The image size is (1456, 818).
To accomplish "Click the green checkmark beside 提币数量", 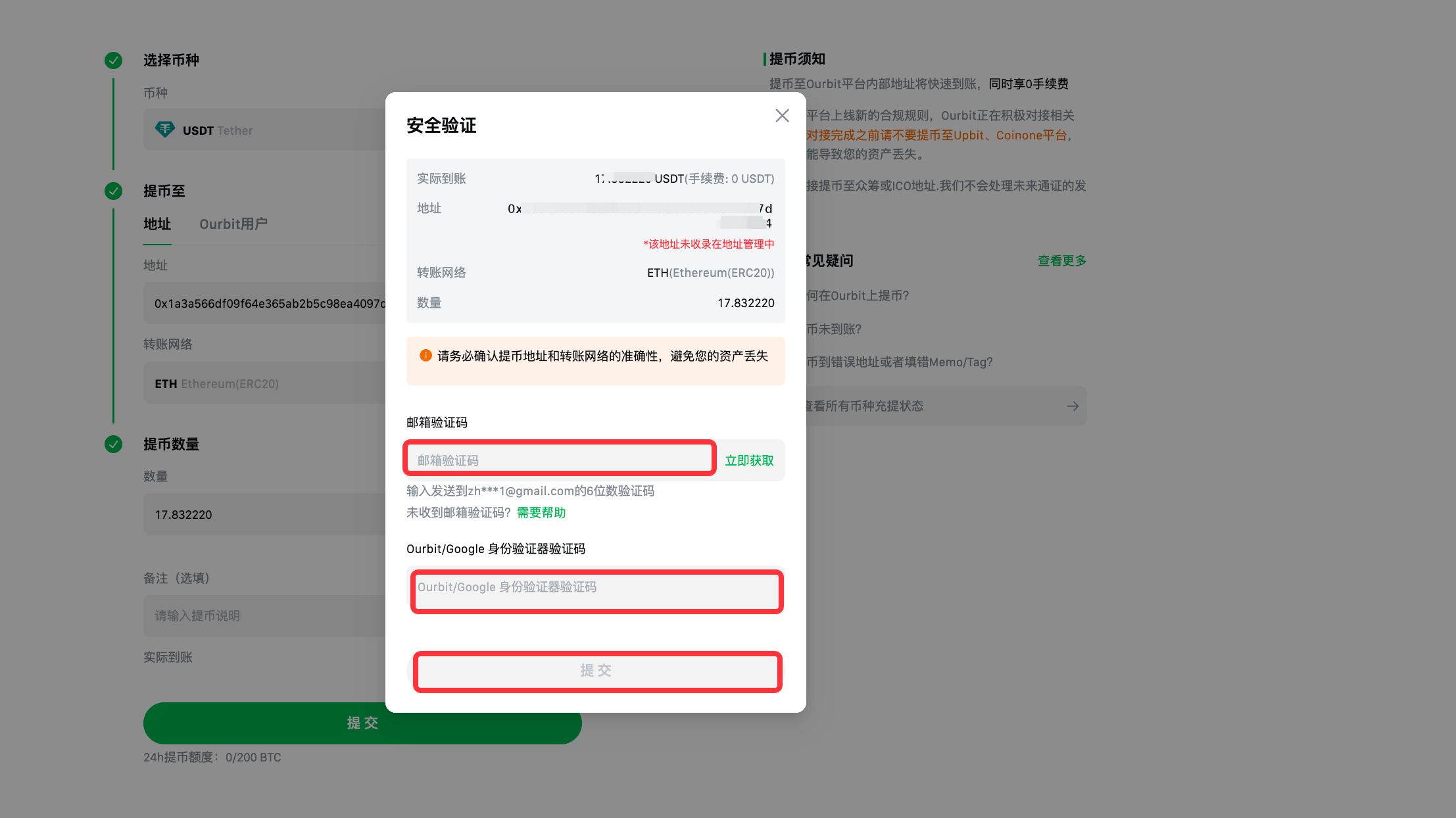I will coord(113,445).
